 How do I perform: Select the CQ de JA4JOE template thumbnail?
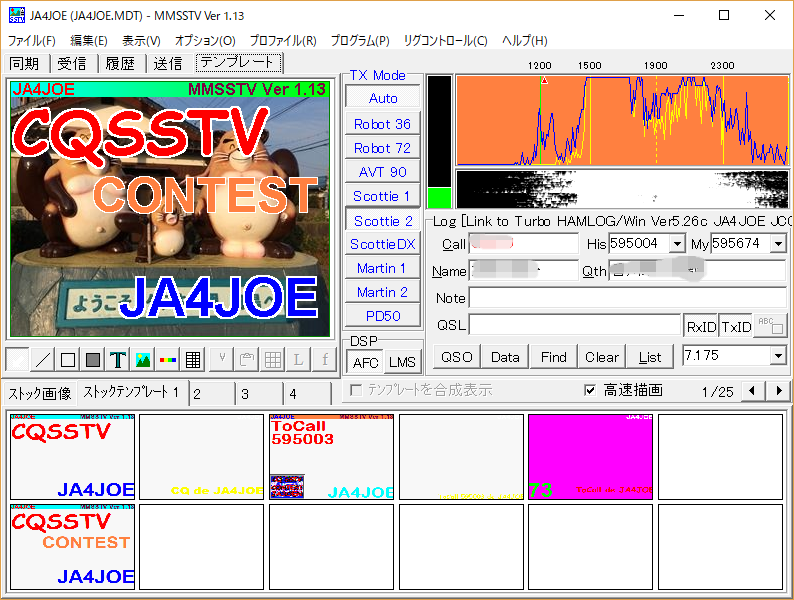[202, 457]
